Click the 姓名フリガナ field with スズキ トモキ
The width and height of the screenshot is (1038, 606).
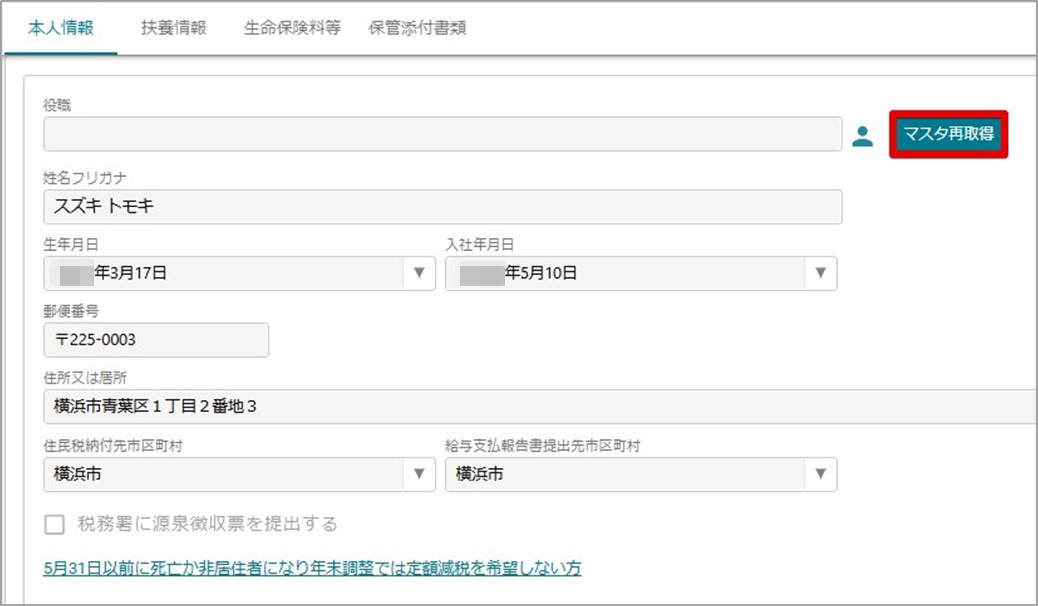(x=443, y=207)
